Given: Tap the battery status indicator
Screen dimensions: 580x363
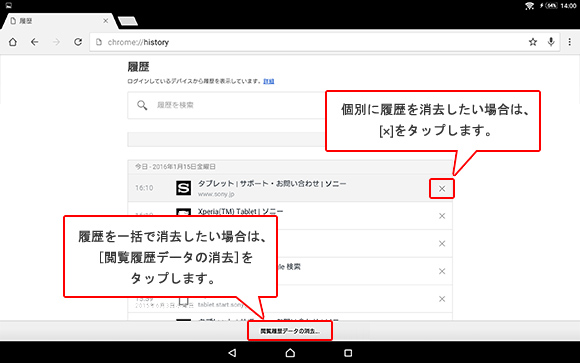Looking at the screenshot, I should (550, 6).
